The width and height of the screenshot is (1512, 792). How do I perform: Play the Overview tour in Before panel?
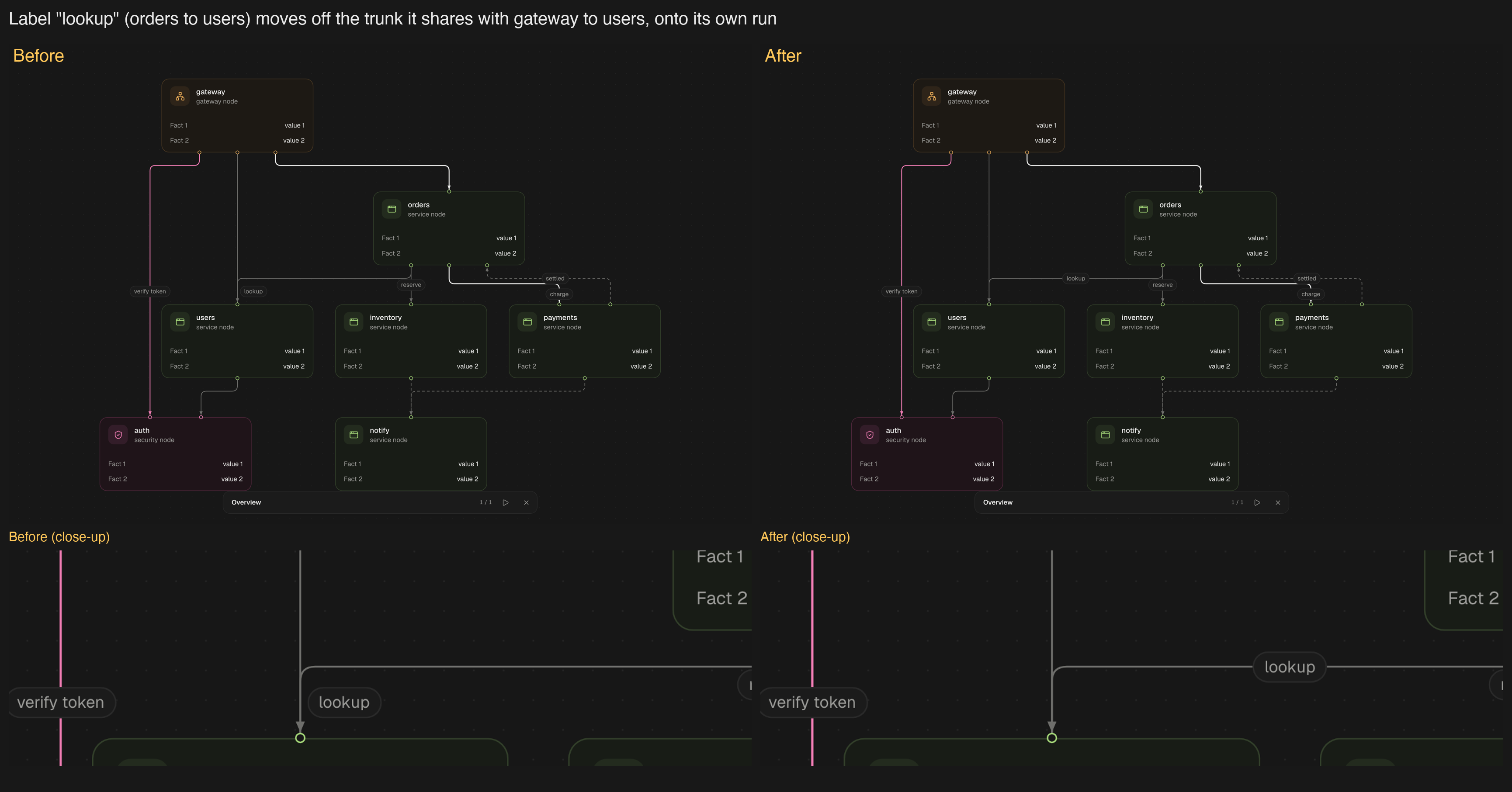pos(505,503)
